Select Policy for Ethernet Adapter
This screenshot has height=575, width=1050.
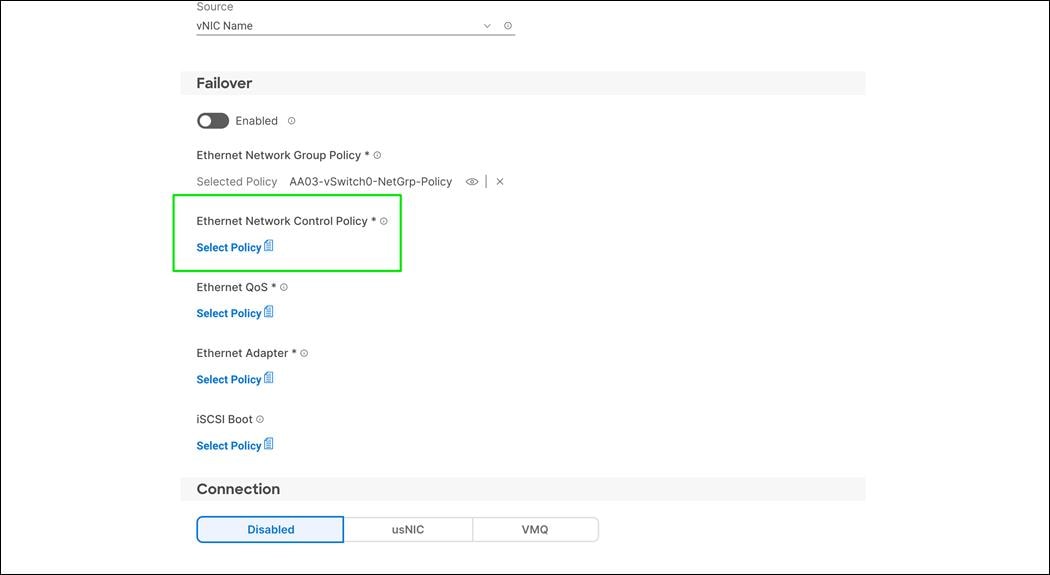(x=228, y=380)
